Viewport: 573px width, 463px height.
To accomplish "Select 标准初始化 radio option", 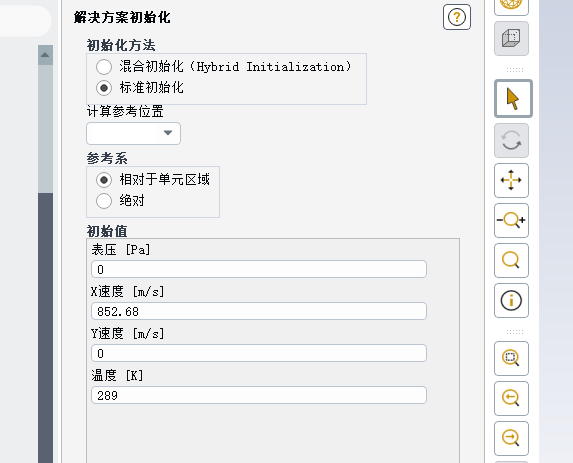I will pyautogui.click(x=104, y=88).
